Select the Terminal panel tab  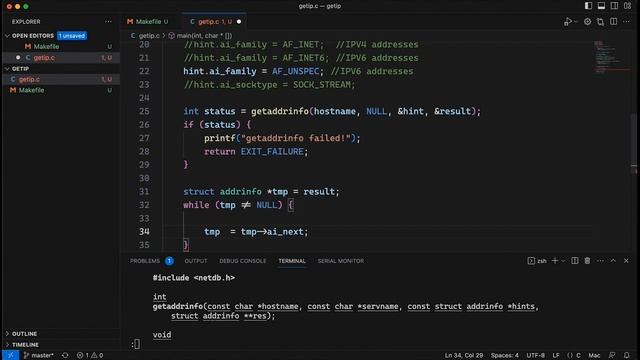click(292, 261)
